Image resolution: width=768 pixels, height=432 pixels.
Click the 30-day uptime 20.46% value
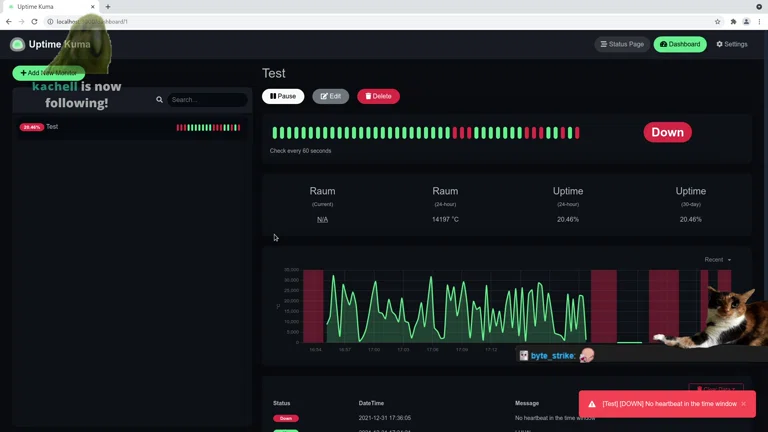[691, 219]
